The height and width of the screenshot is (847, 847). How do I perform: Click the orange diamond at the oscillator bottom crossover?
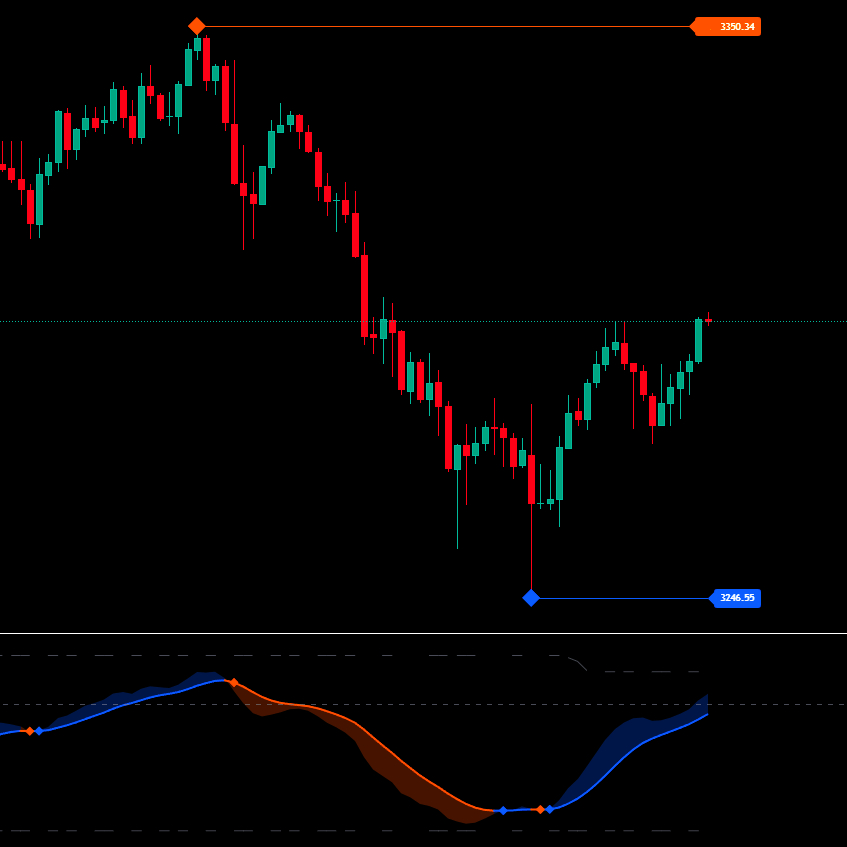pyautogui.click(x=540, y=810)
